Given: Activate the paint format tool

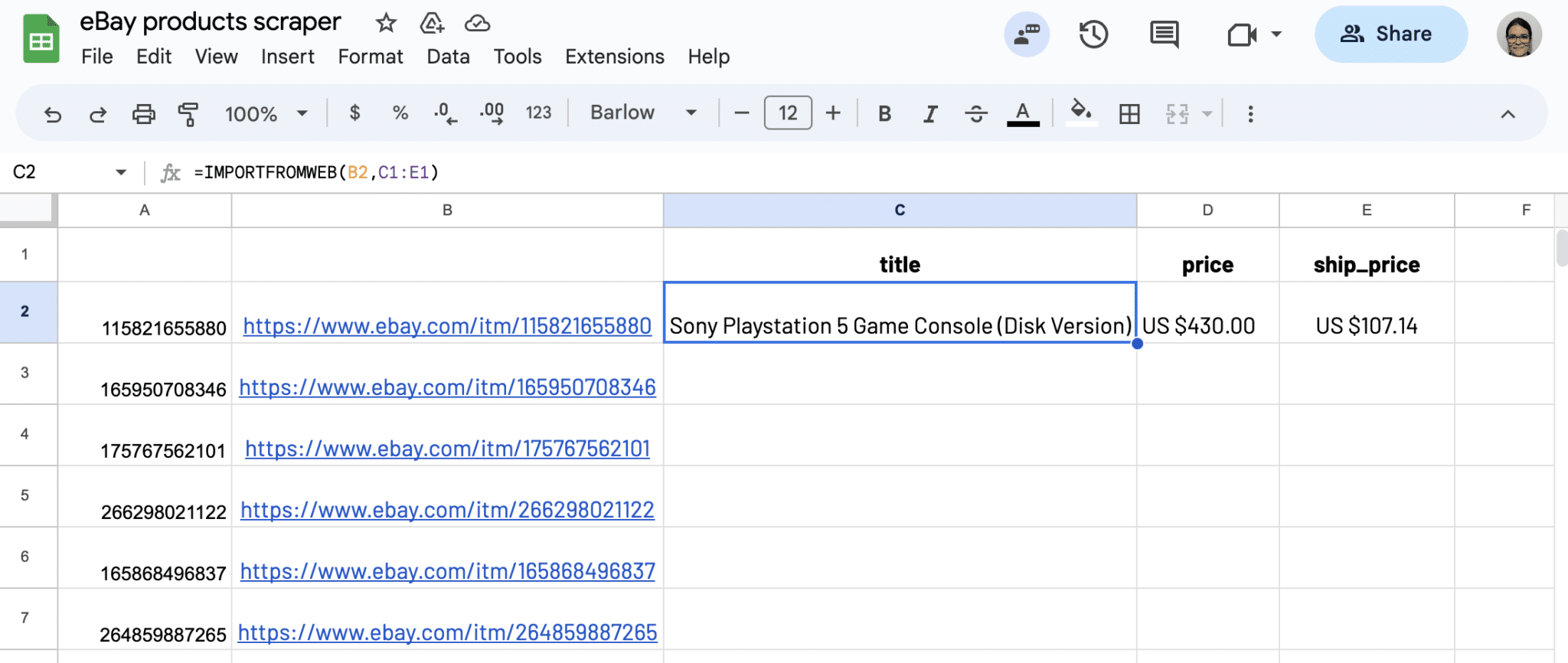Looking at the screenshot, I should coord(188,114).
